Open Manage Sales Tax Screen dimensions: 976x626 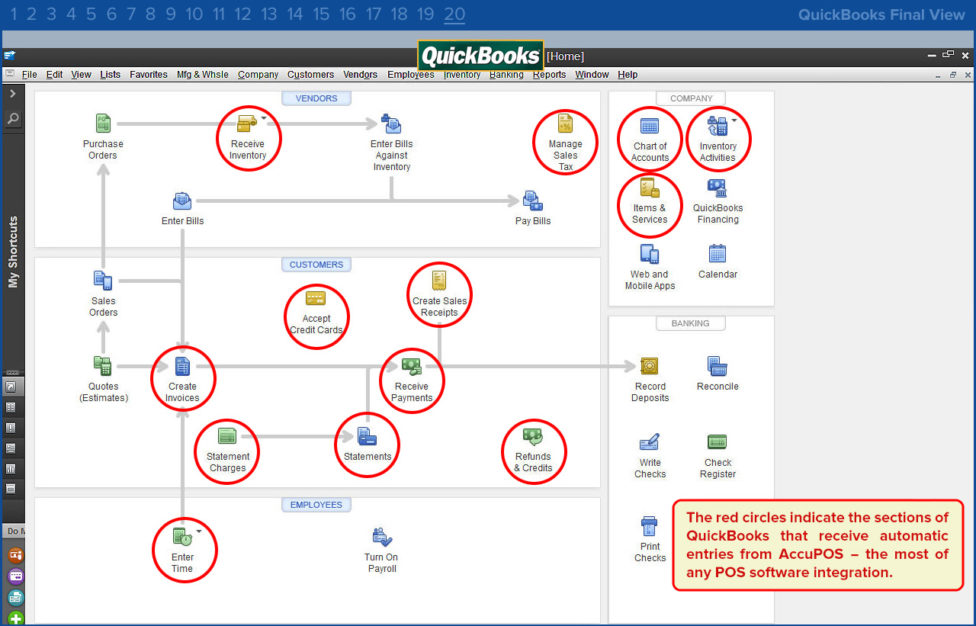point(565,124)
